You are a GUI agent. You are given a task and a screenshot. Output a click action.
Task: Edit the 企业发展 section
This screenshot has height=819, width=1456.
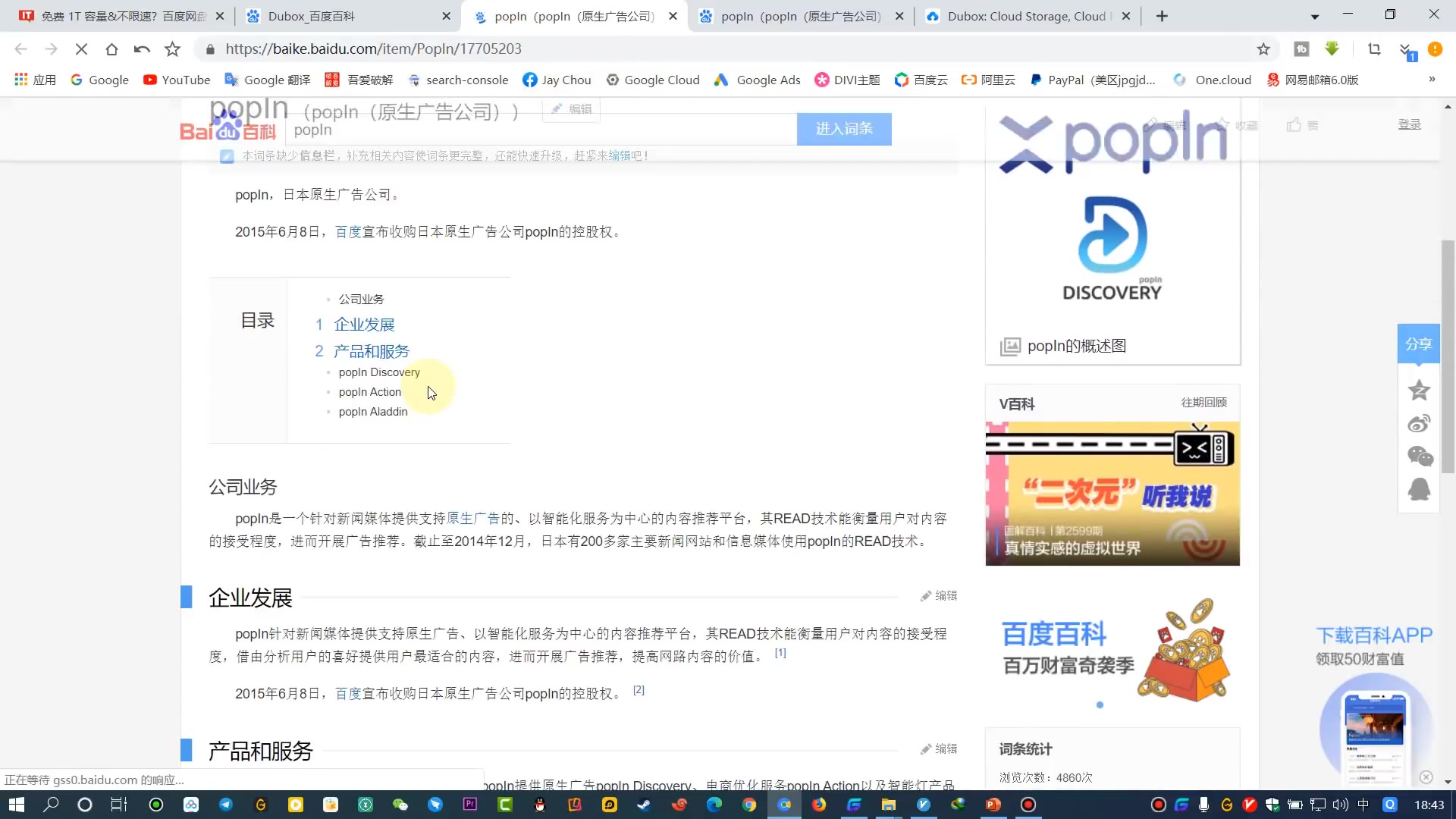pos(939,596)
